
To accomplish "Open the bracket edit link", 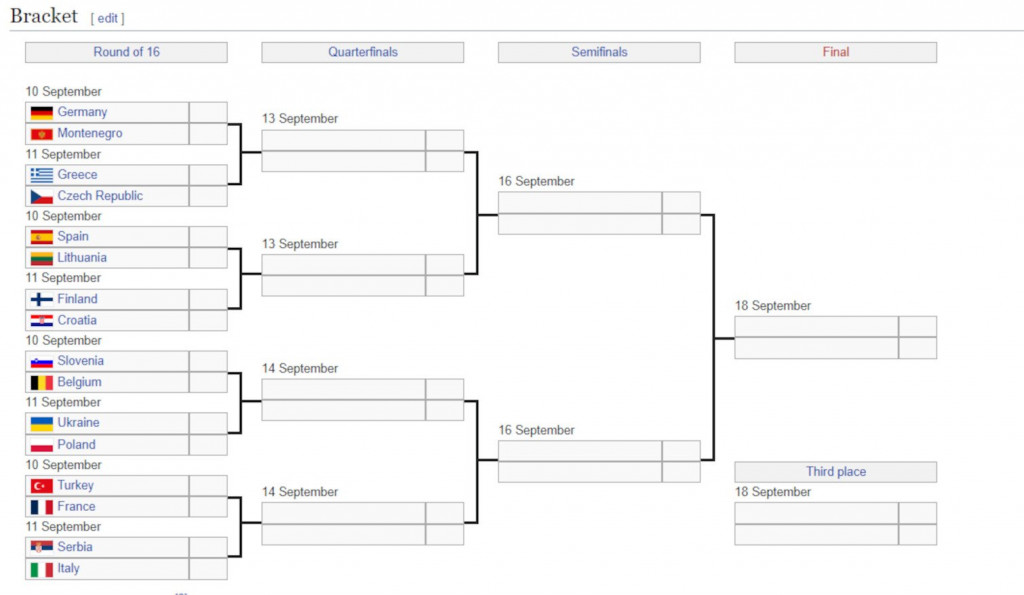I will 108,18.
